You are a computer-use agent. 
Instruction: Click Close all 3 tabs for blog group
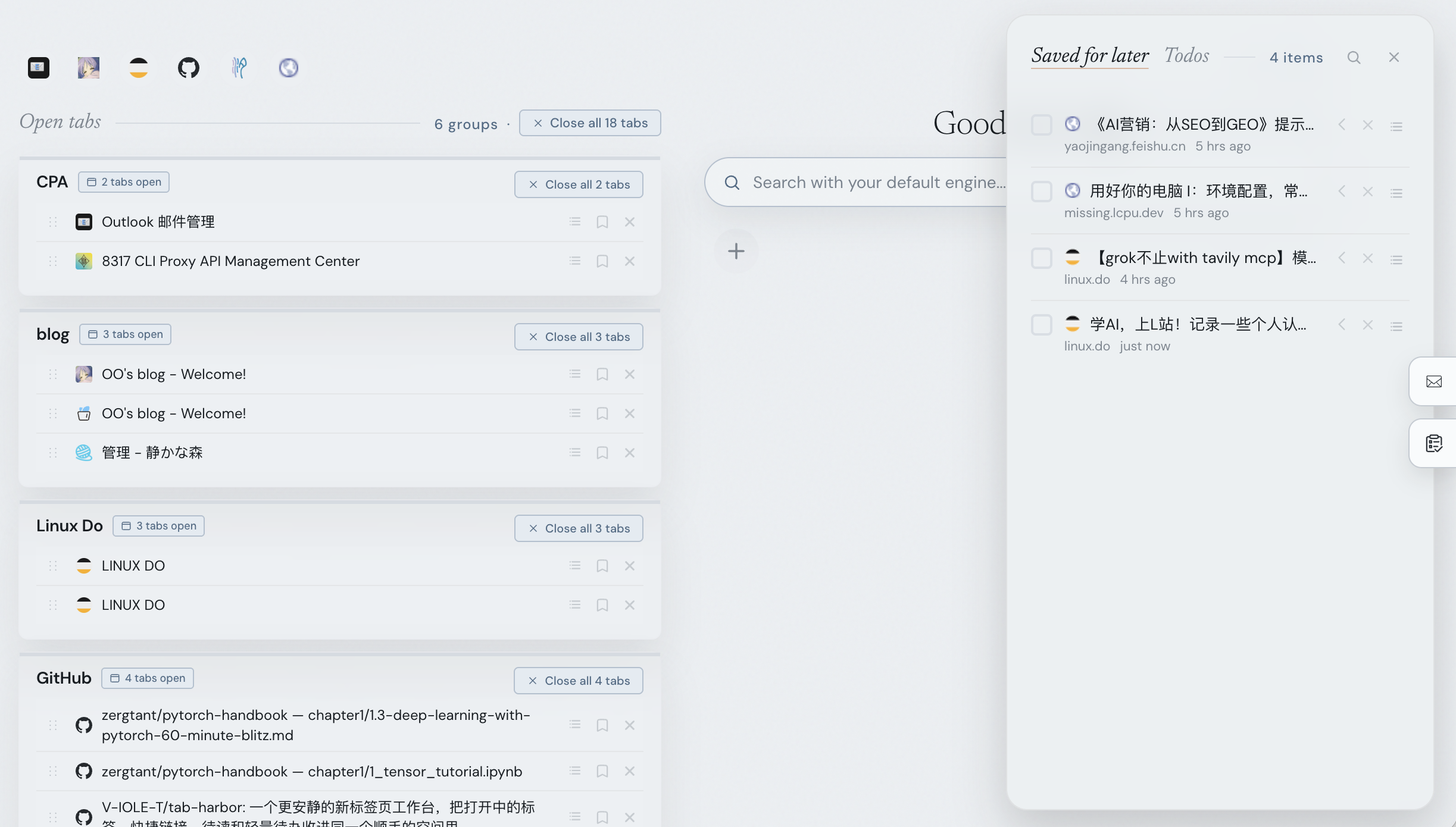point(579,337)
